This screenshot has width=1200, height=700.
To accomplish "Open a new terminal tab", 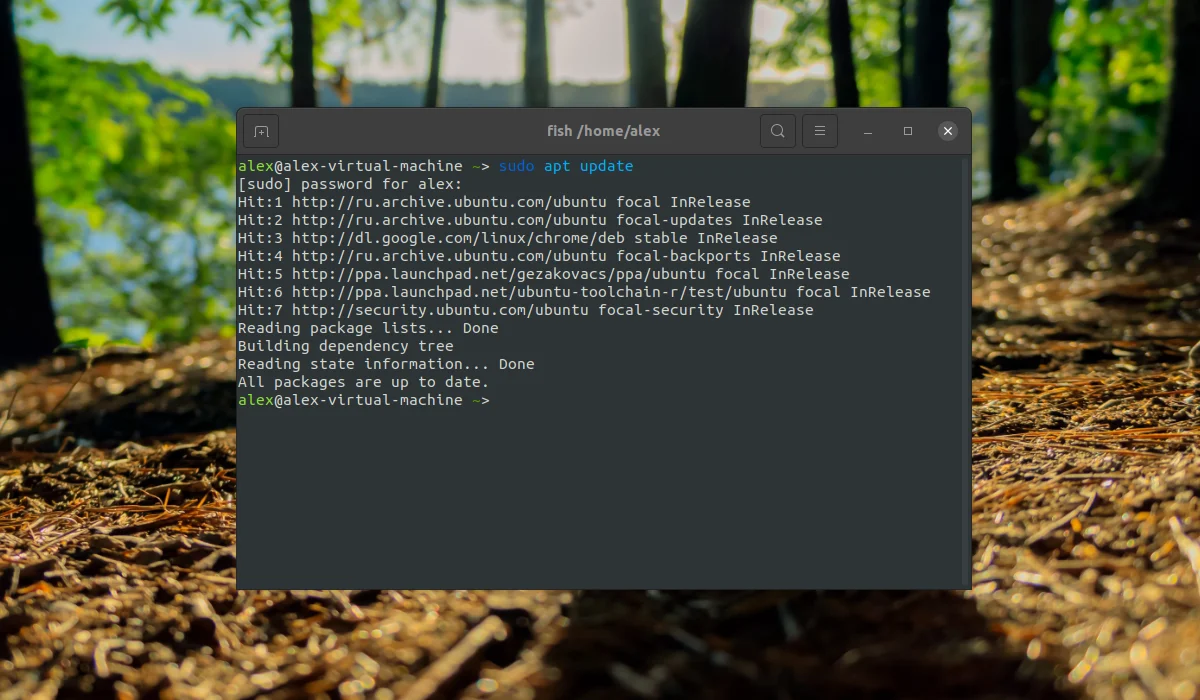I will [x=261, y=131].
